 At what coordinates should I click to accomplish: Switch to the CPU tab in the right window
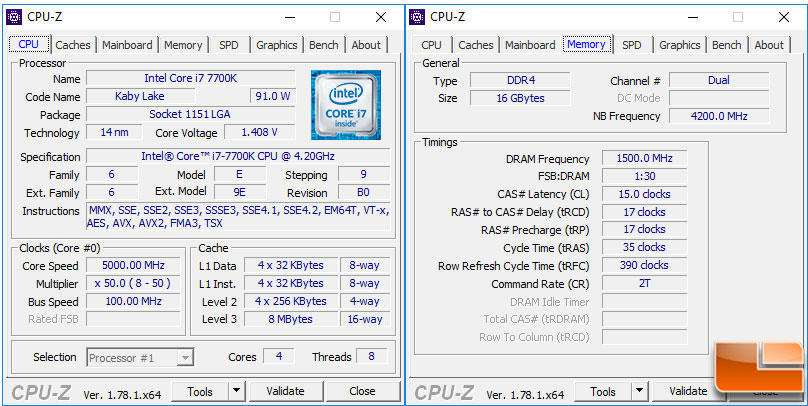click(x=431, y=45)
